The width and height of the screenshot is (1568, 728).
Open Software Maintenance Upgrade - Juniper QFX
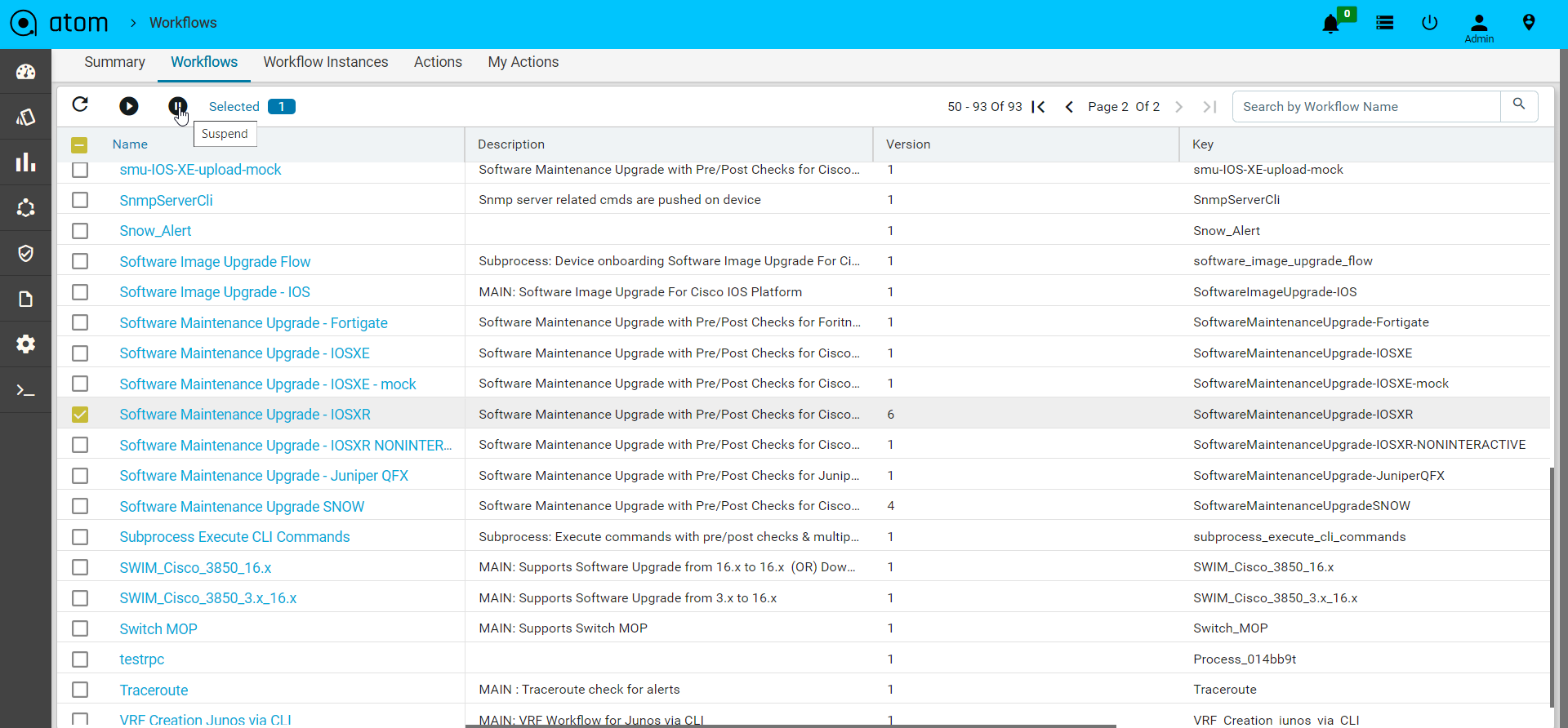tap(264, 476)
